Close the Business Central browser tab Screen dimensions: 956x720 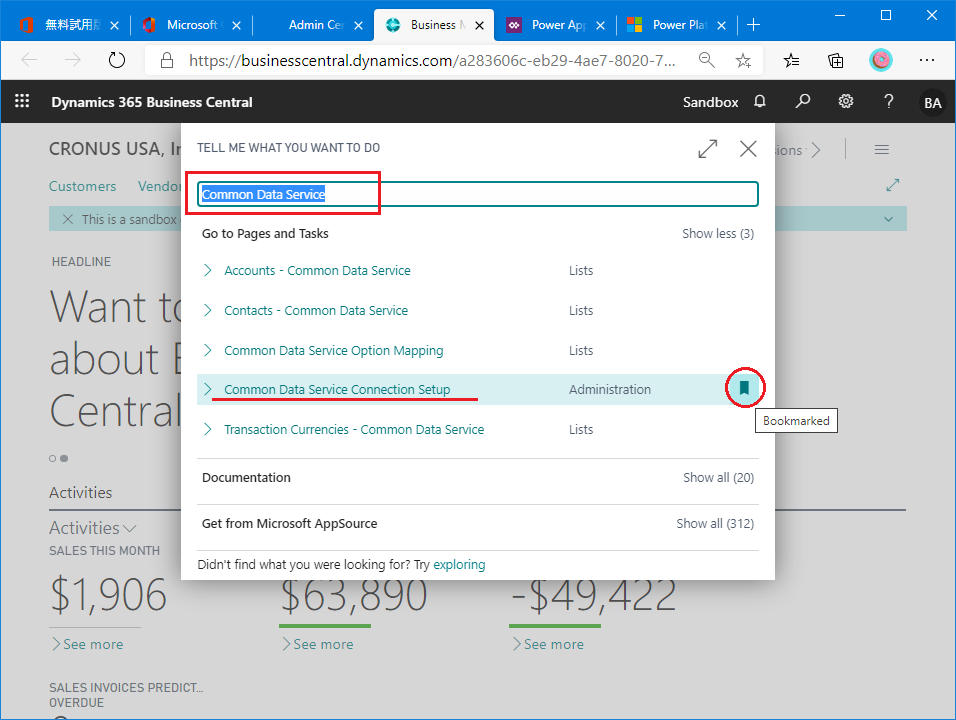[x=480, y=25]
